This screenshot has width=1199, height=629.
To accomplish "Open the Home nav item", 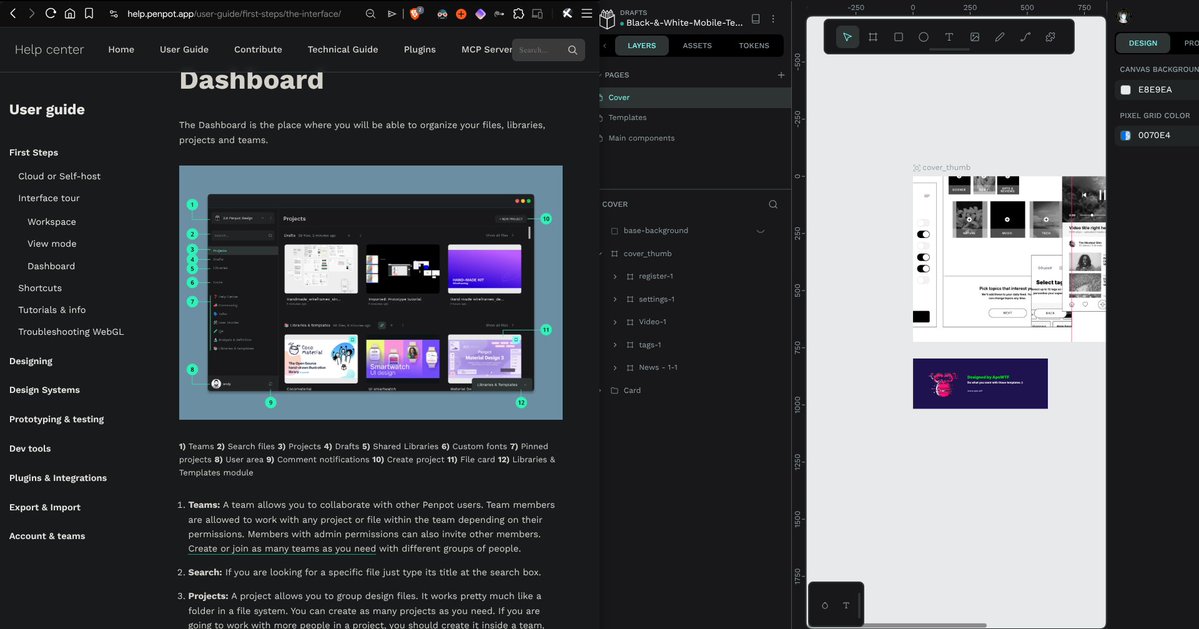I will 121,50.
